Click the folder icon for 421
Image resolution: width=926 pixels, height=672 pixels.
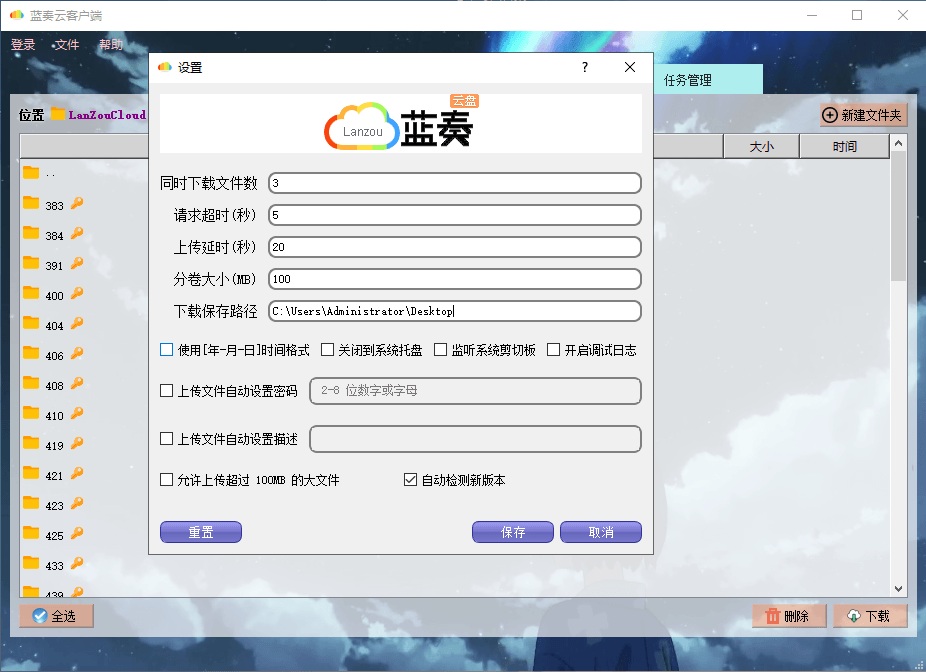click(31, 473)
